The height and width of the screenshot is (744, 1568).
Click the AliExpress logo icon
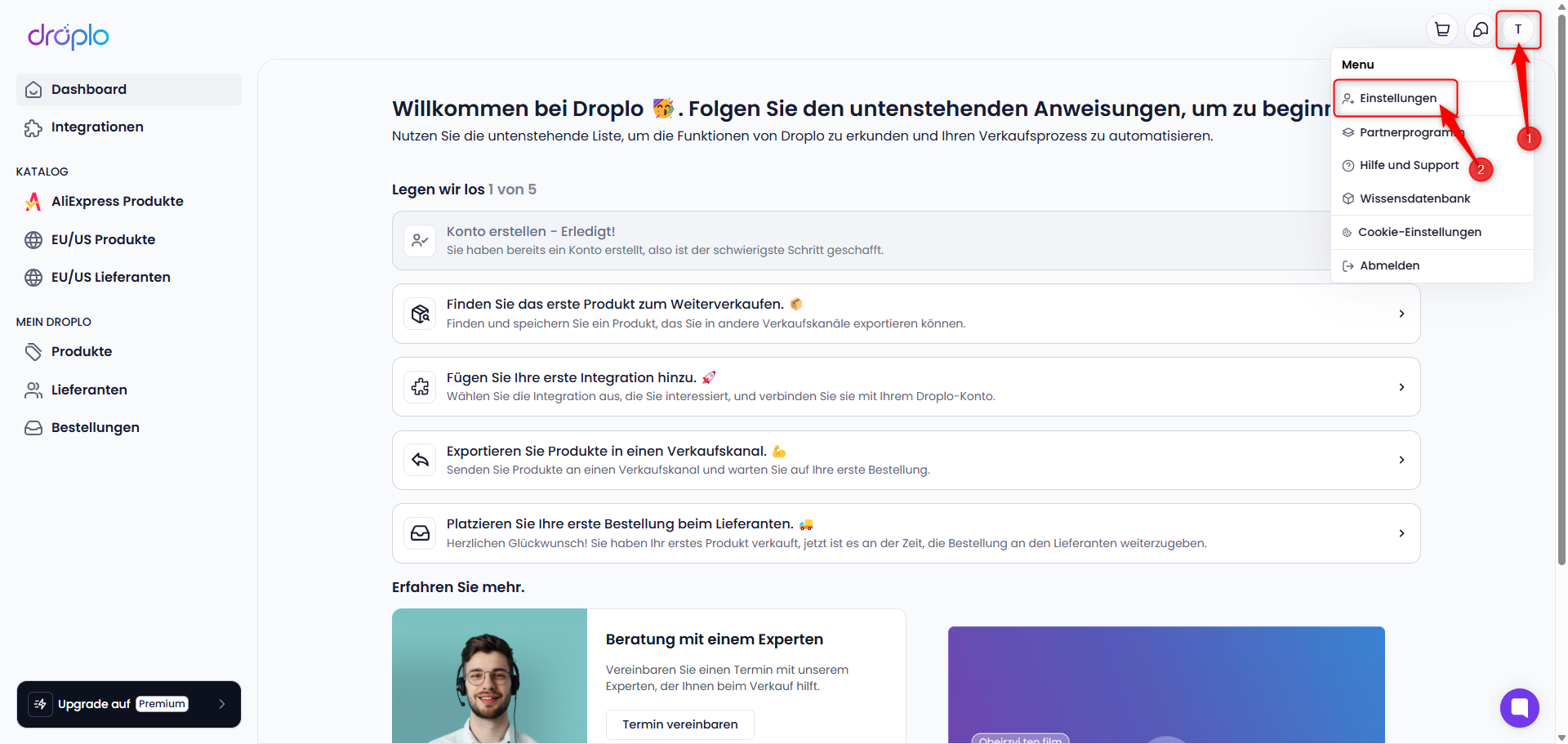coord(33,202)
